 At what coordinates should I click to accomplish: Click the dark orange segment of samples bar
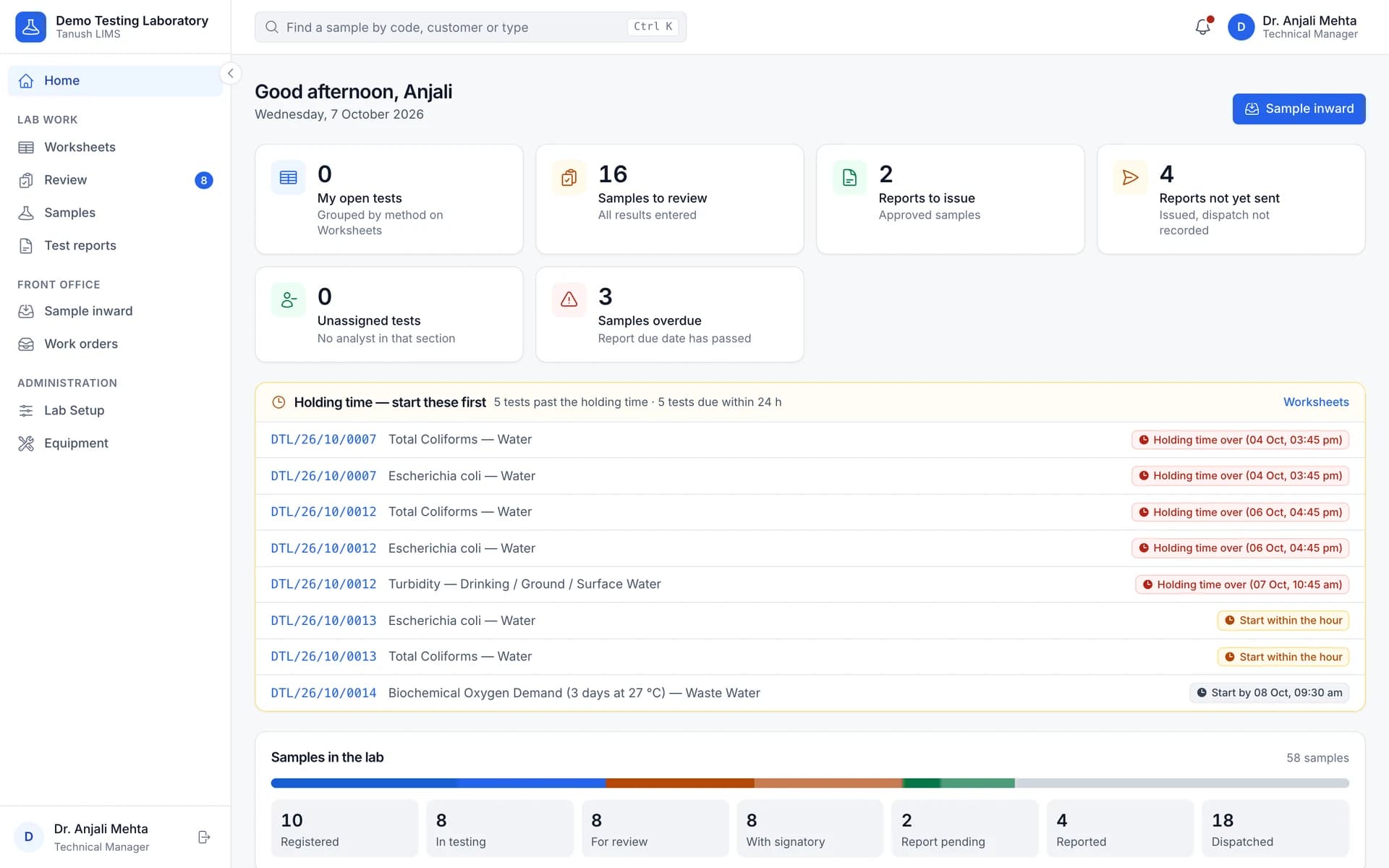(x=680, y=783)
